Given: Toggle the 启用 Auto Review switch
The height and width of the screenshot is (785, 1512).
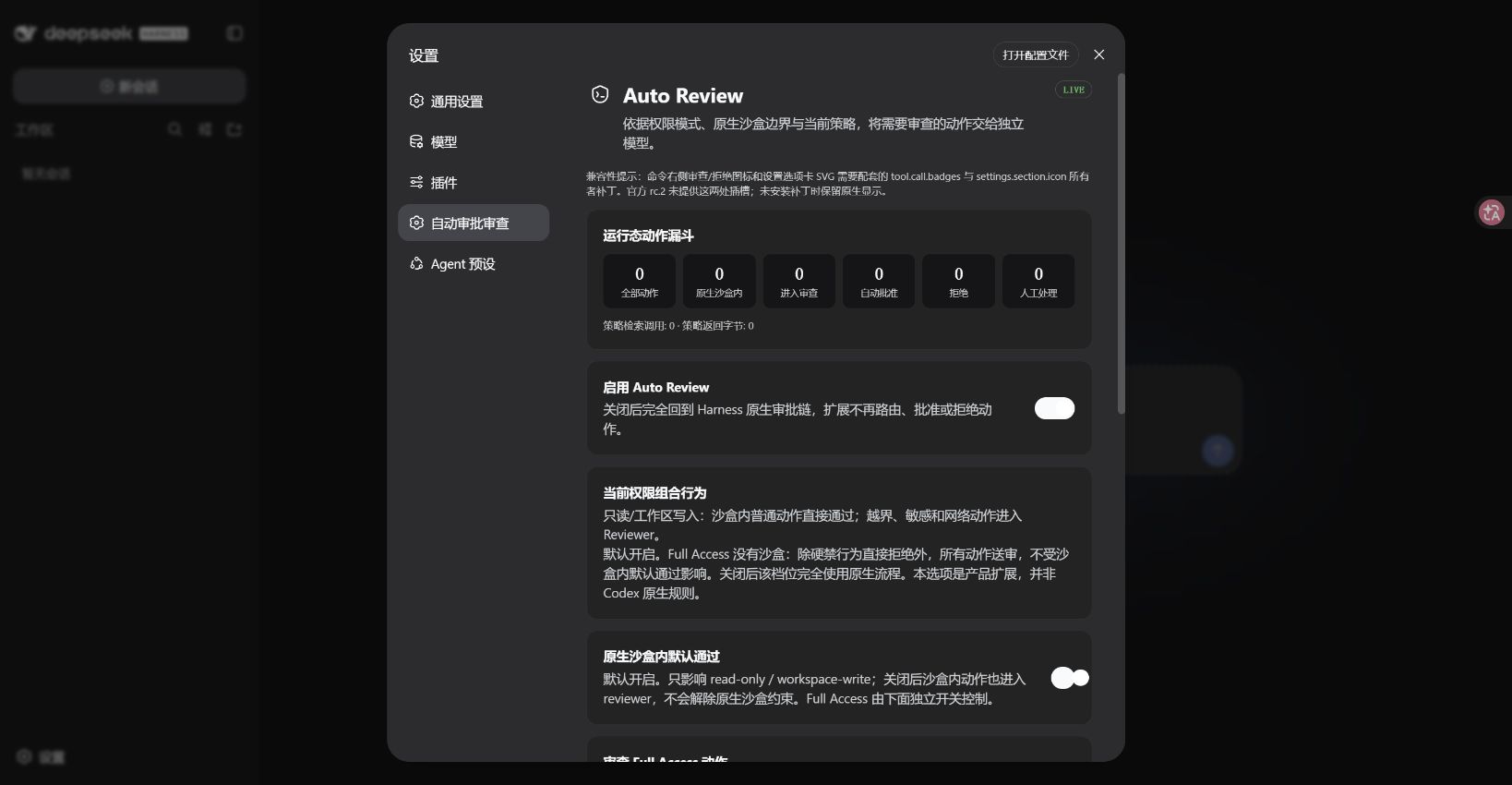Looking at the screenshot, I should [x=1054, y=408].
